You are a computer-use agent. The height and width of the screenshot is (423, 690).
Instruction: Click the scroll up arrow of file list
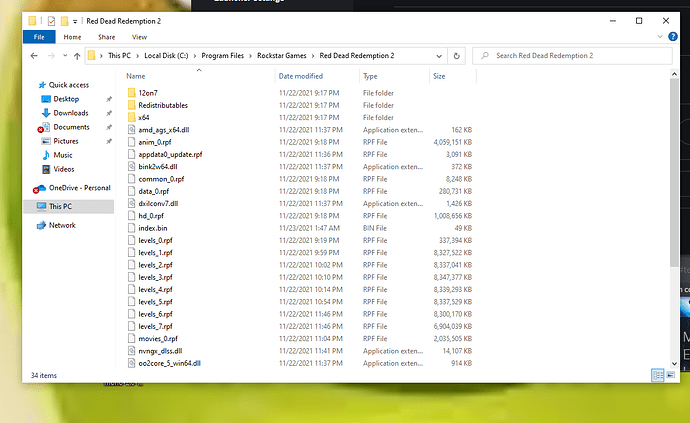(x=674, y=74)
